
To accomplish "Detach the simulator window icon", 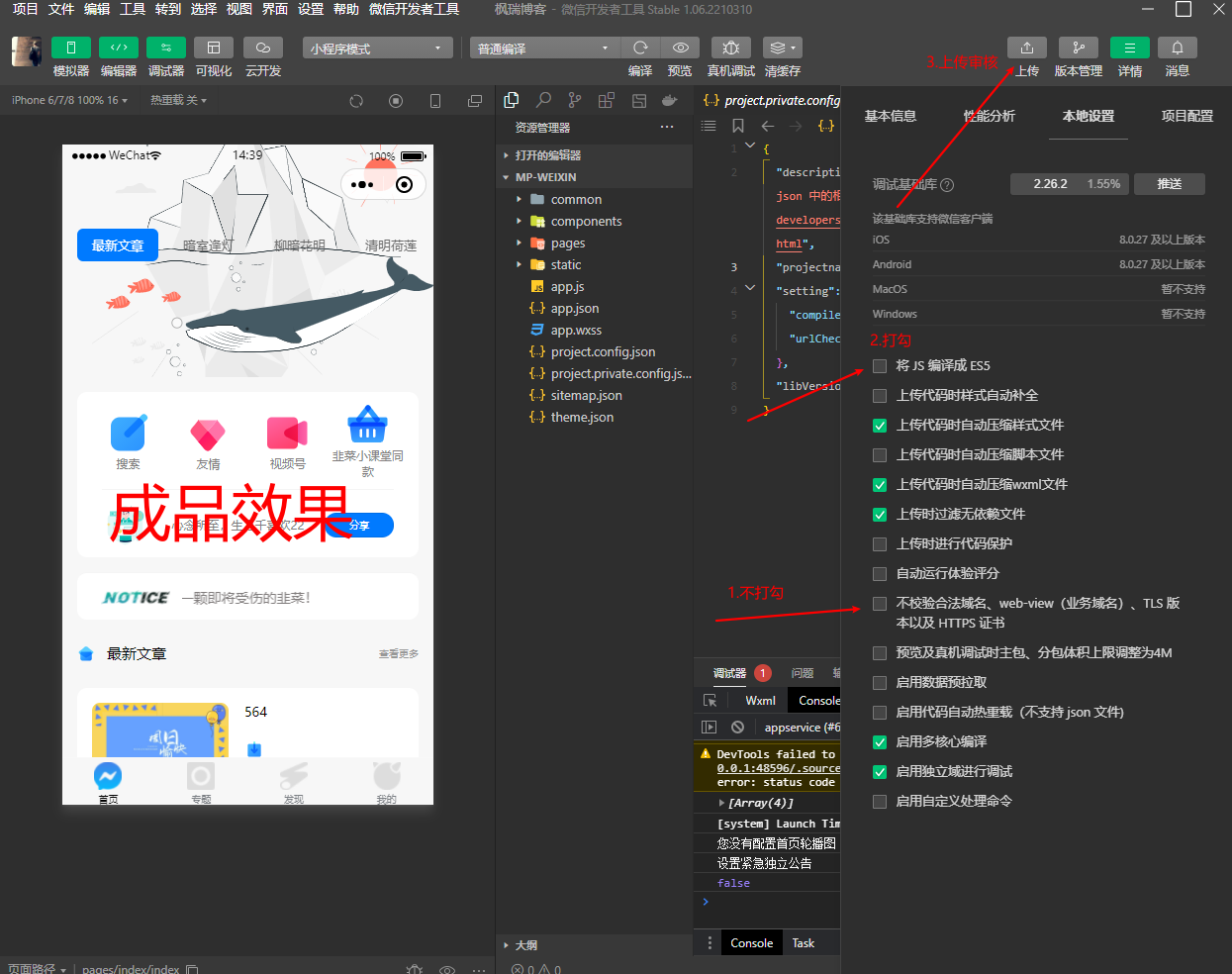I will coord(475,101).
